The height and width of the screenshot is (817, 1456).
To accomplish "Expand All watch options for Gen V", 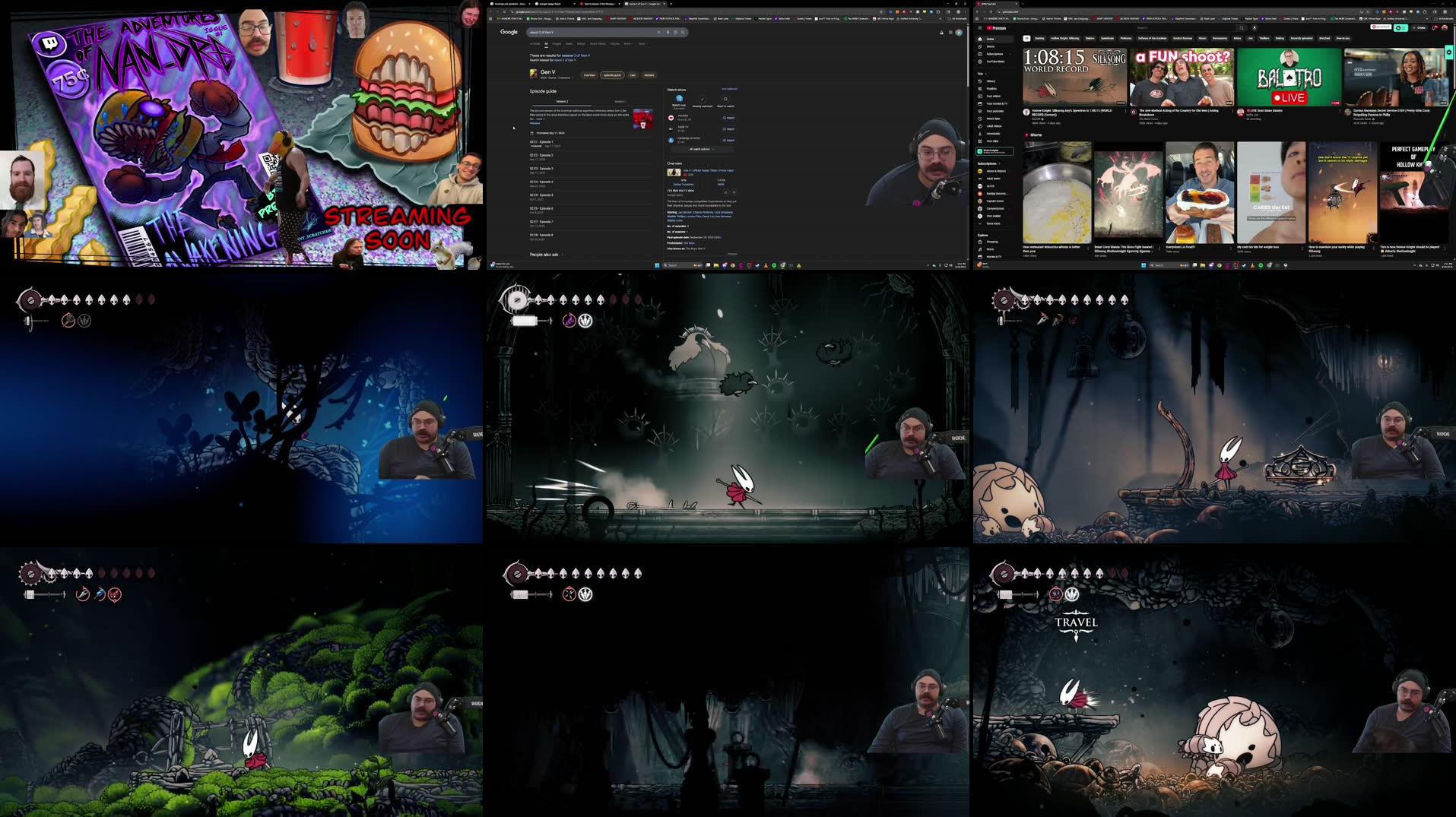I will pos(701,149).
